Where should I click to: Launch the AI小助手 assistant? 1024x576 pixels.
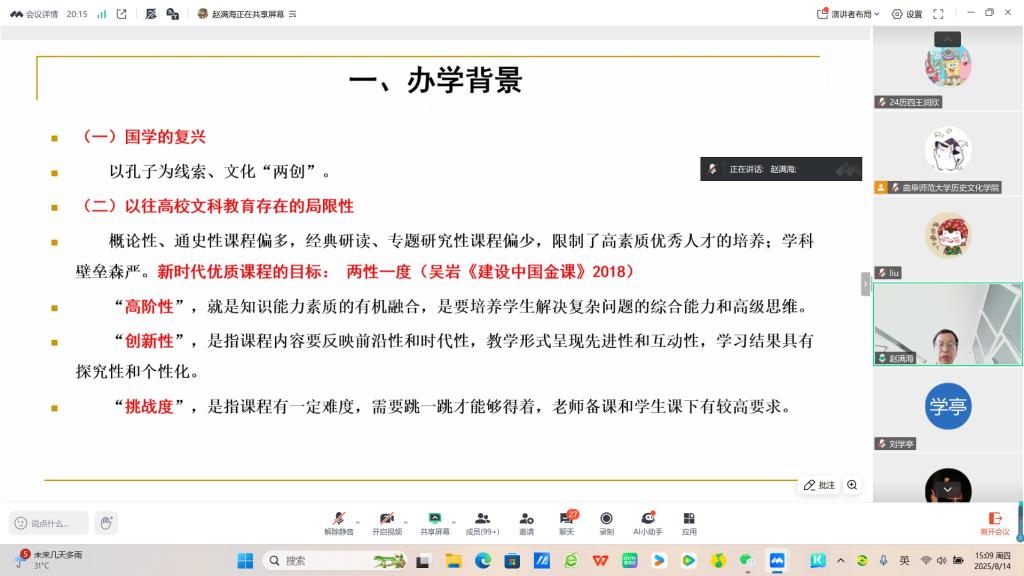[648, 521]
